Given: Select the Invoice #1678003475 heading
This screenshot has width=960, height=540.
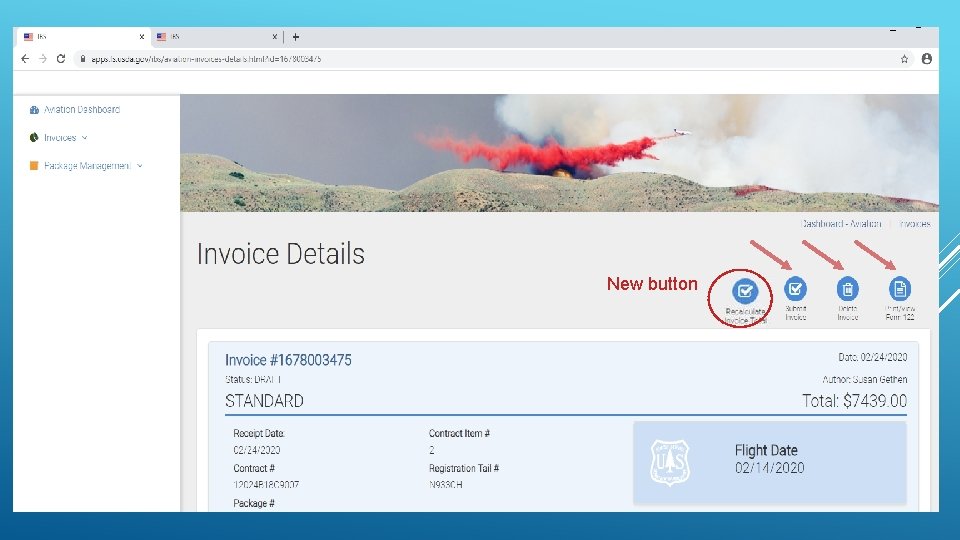Looking at the screenshot, I should point(288,360).
